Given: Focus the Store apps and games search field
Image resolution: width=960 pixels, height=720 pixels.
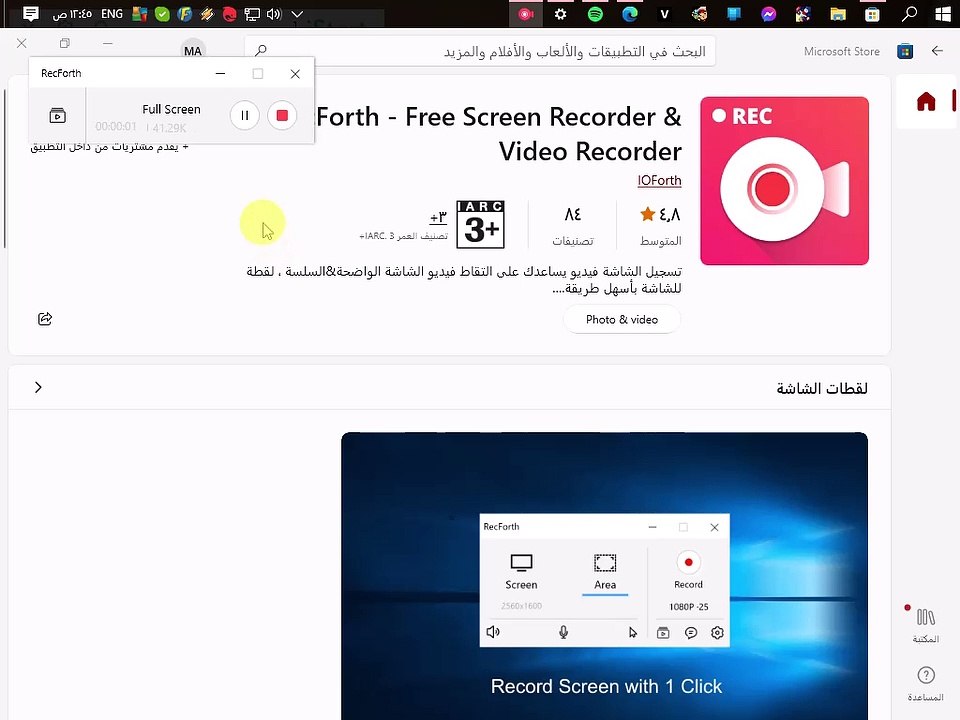Looking at the screenshot, I should 480,51.
